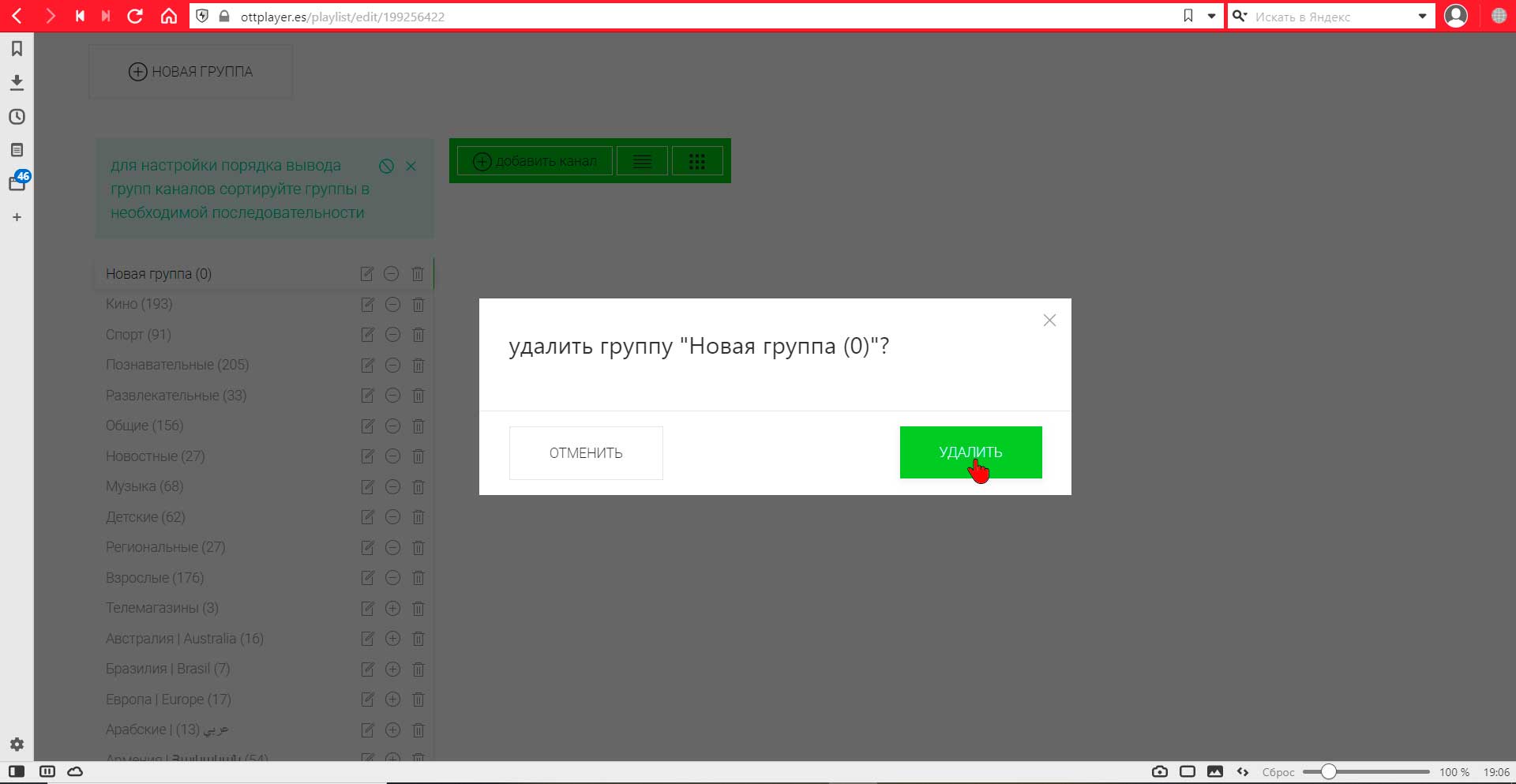Open the history sidebar panel
This screenshot has height=784, width=1516.
click(x=17, y=117)
